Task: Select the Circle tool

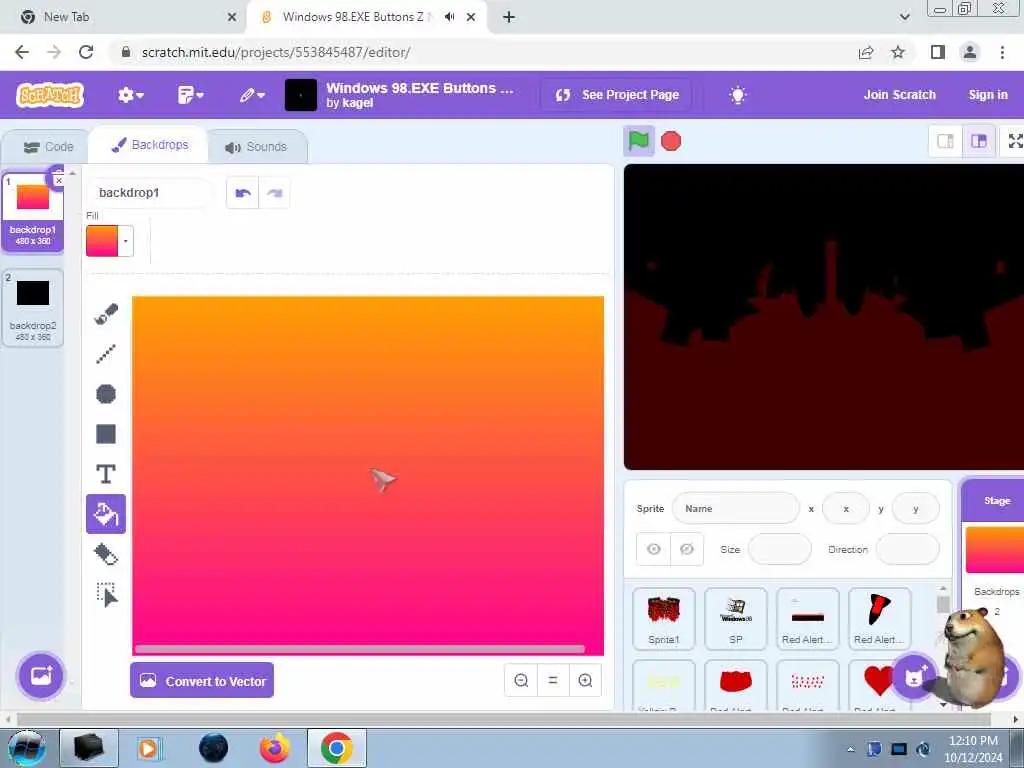Action: [106, 394]
